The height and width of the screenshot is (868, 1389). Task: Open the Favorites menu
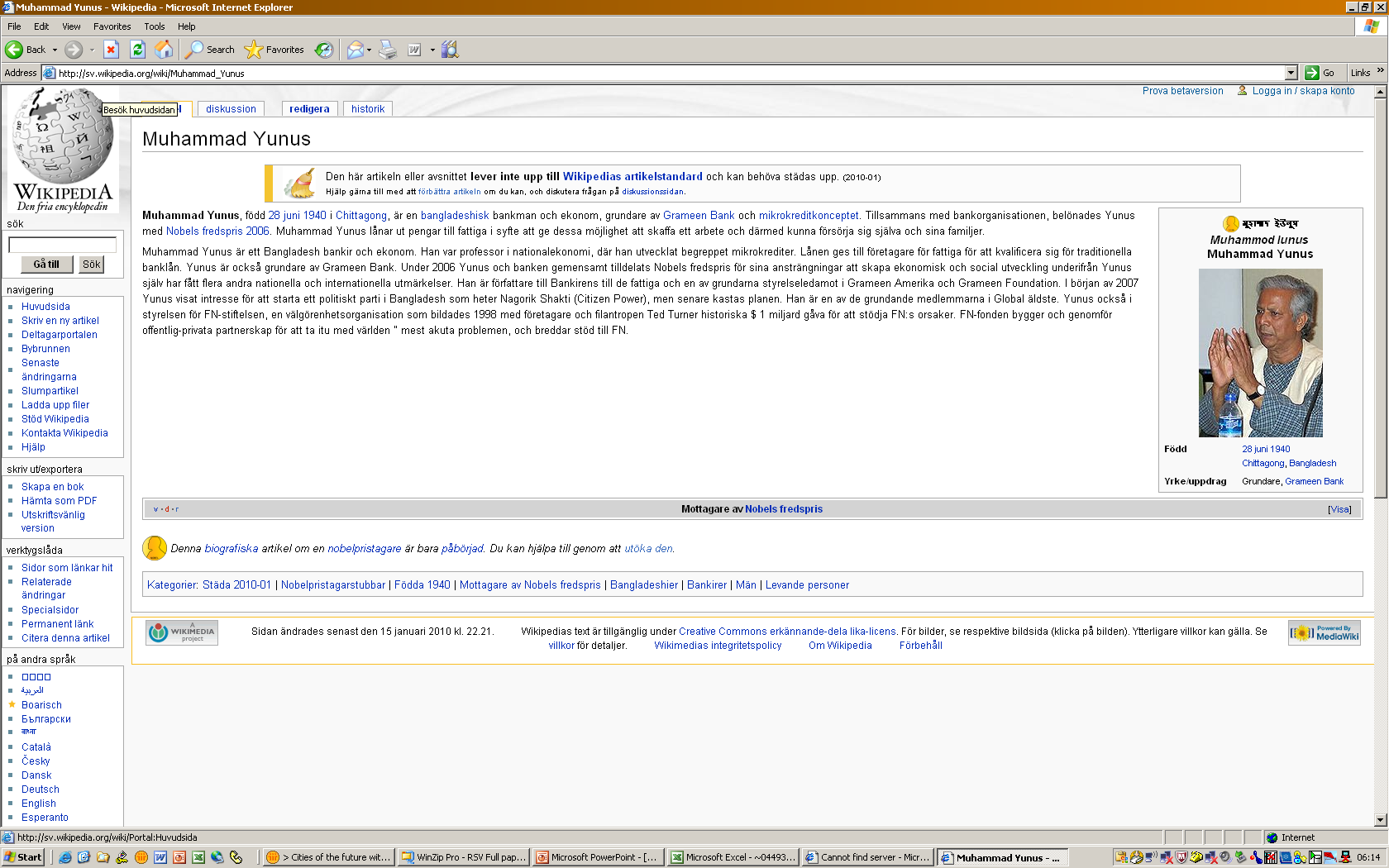click(x=112, y=26)
